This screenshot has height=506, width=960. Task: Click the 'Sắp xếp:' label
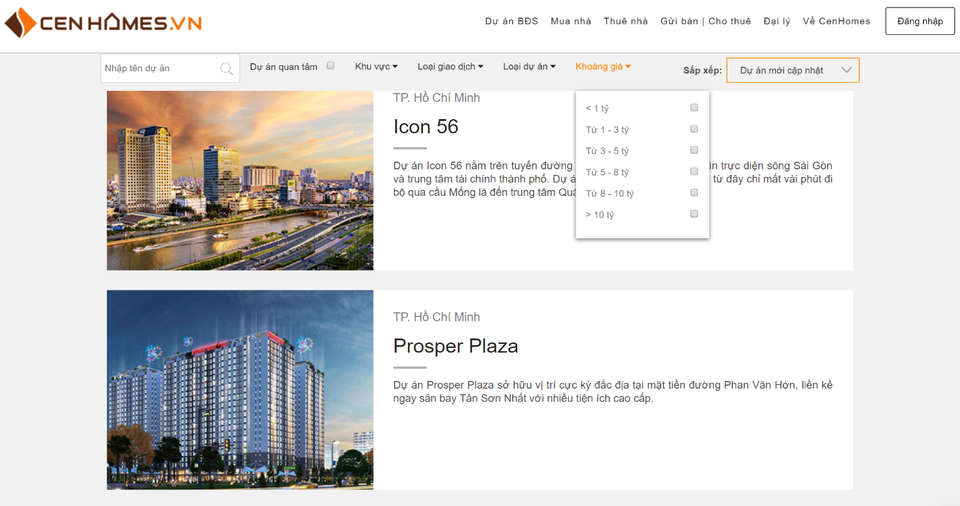(x=702, y=70)
